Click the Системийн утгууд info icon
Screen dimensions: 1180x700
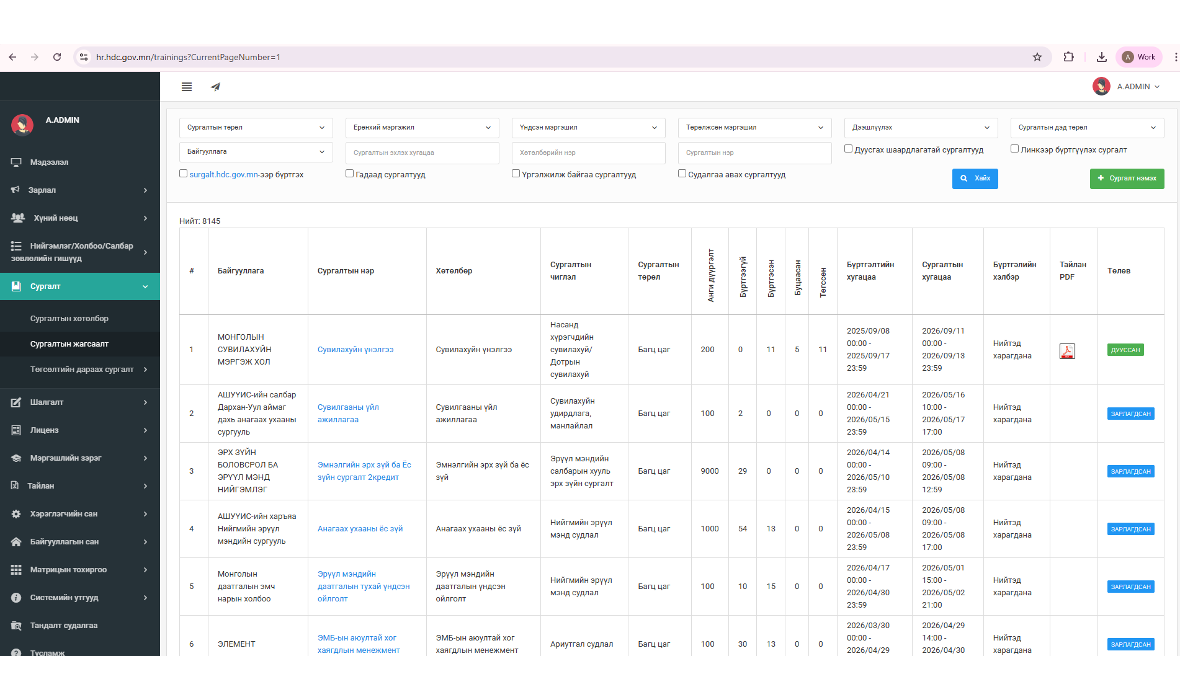(16, 598)
